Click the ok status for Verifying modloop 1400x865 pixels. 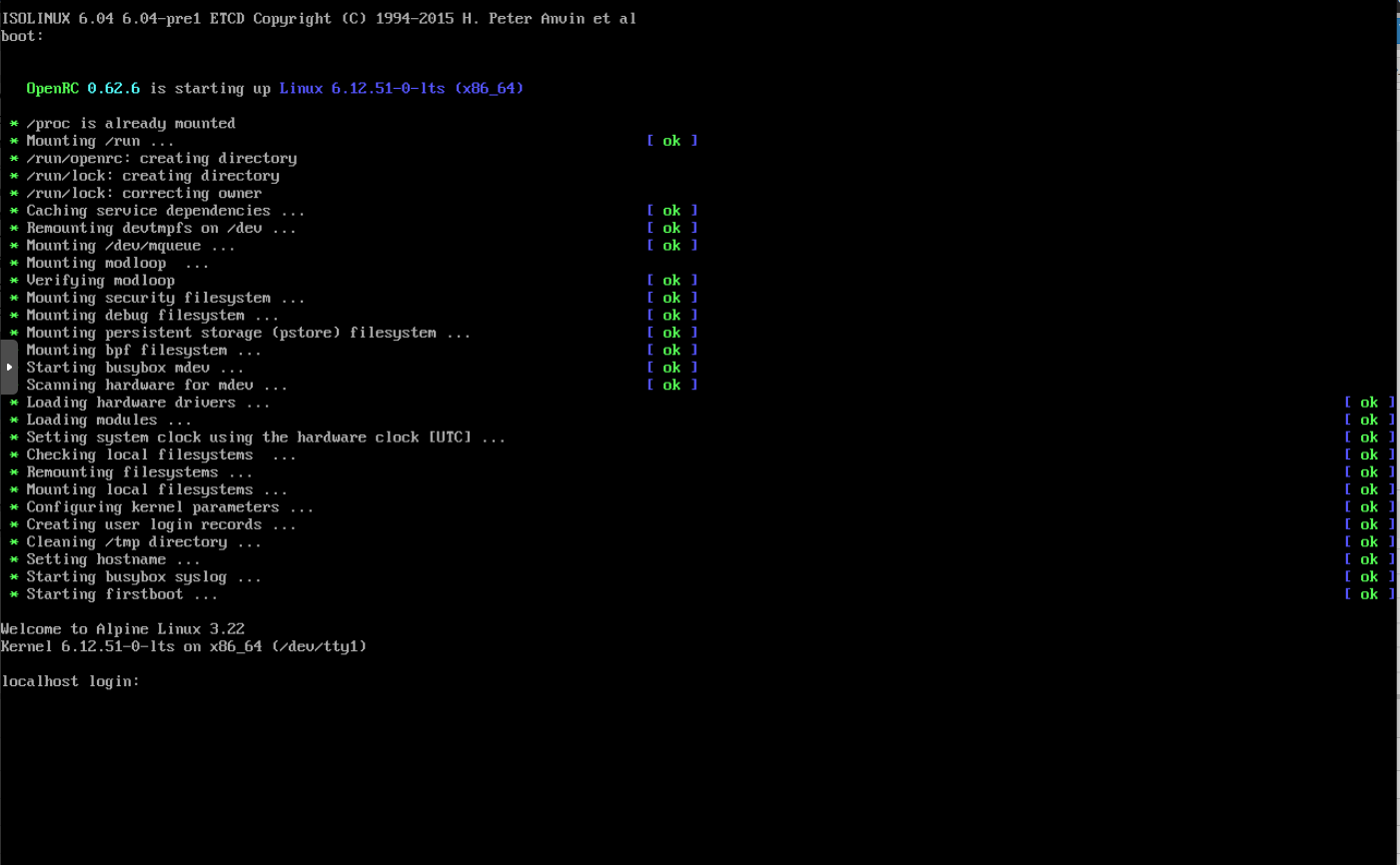(672, 280)
